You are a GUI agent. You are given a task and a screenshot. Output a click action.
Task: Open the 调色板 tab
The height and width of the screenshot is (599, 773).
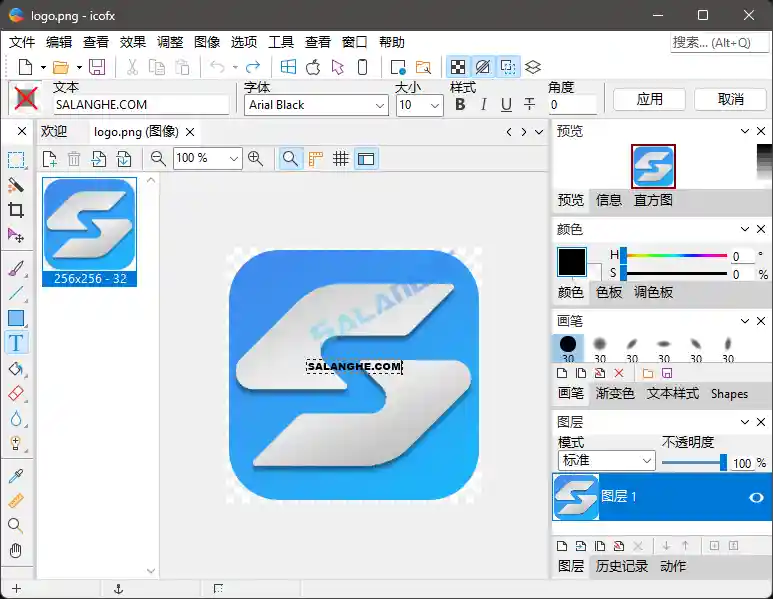coord(653,292)
